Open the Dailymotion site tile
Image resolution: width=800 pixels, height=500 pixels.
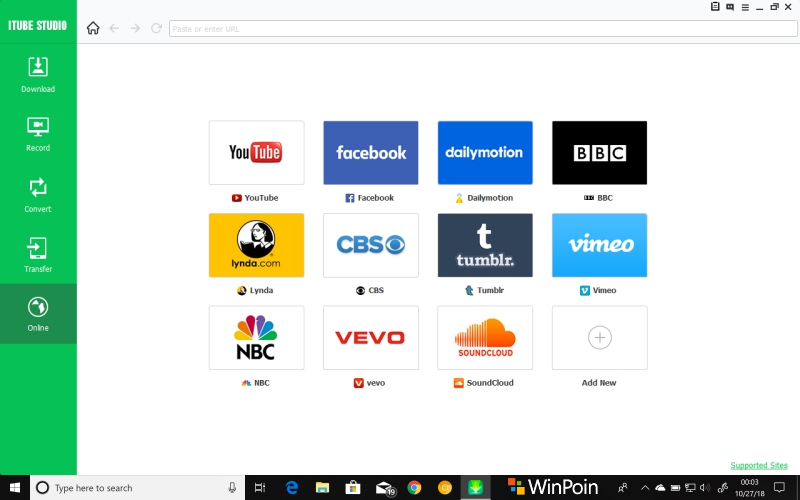(485, 153)
